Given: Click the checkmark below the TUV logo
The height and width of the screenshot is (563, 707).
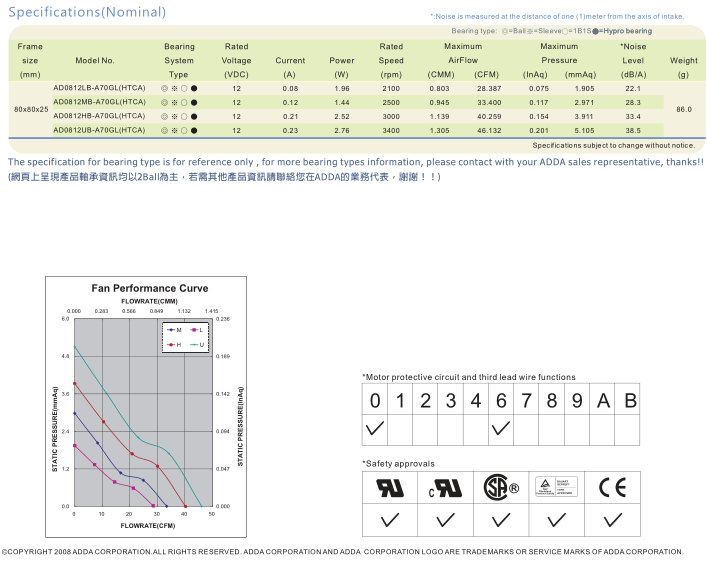Looking at the screenshot, I should 556,520.
